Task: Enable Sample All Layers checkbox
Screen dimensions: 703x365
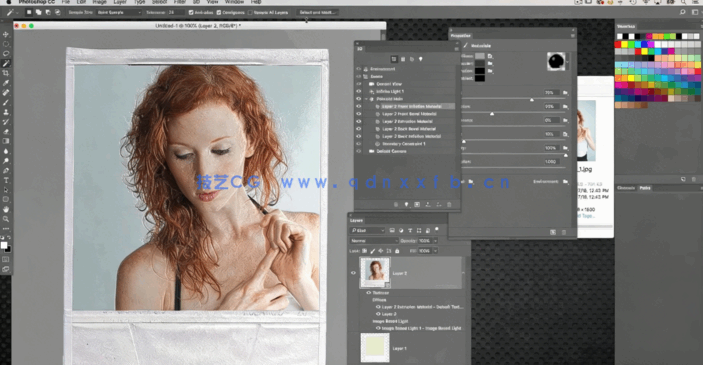Action: point(250,13)
